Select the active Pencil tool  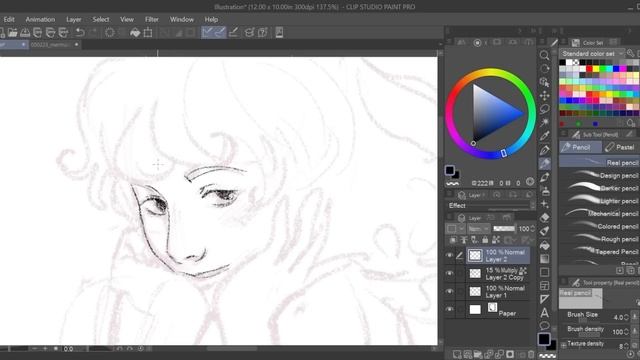(544, 164)
